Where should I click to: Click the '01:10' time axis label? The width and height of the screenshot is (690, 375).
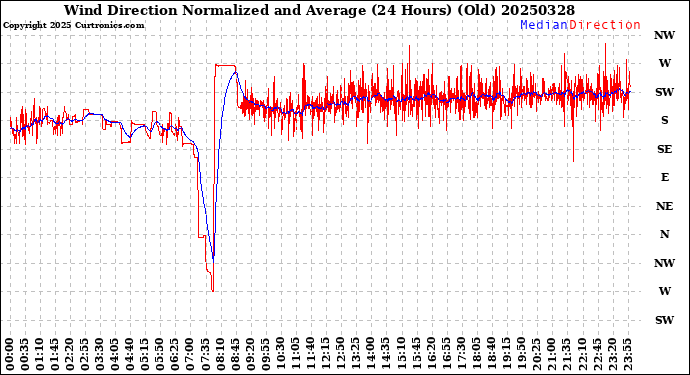pos(39,354)
